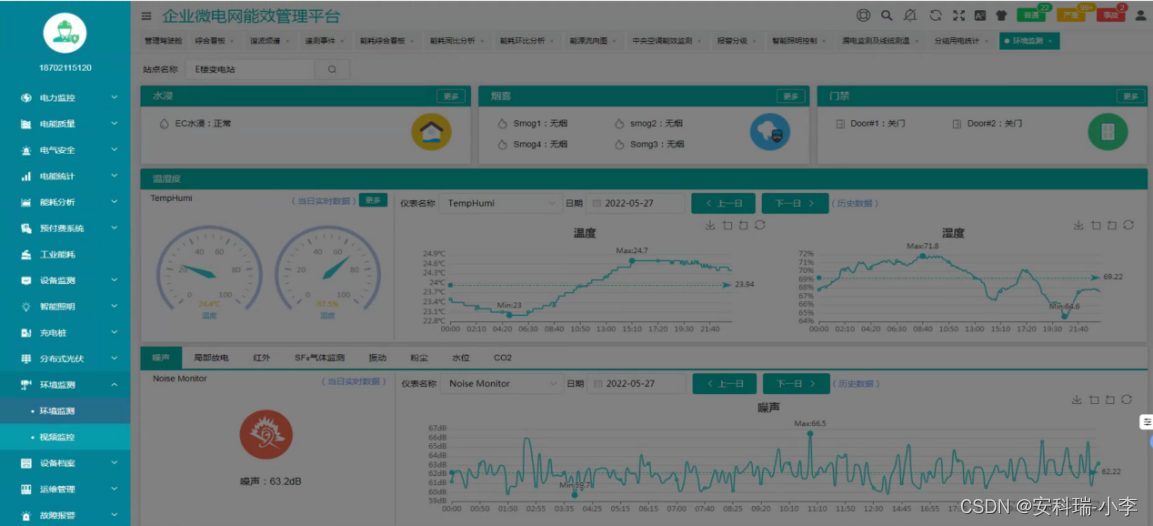Expand the 设备监测 sidebar menu
Image resolution: width=1153 pixels, height=526 pixels.
(x=65, y=280)
